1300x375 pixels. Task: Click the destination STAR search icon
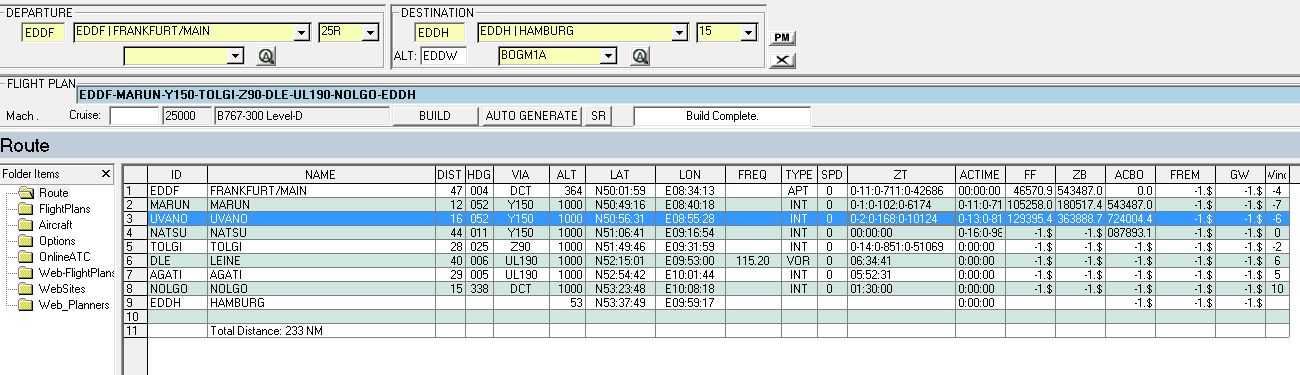[x=640, y=56]
